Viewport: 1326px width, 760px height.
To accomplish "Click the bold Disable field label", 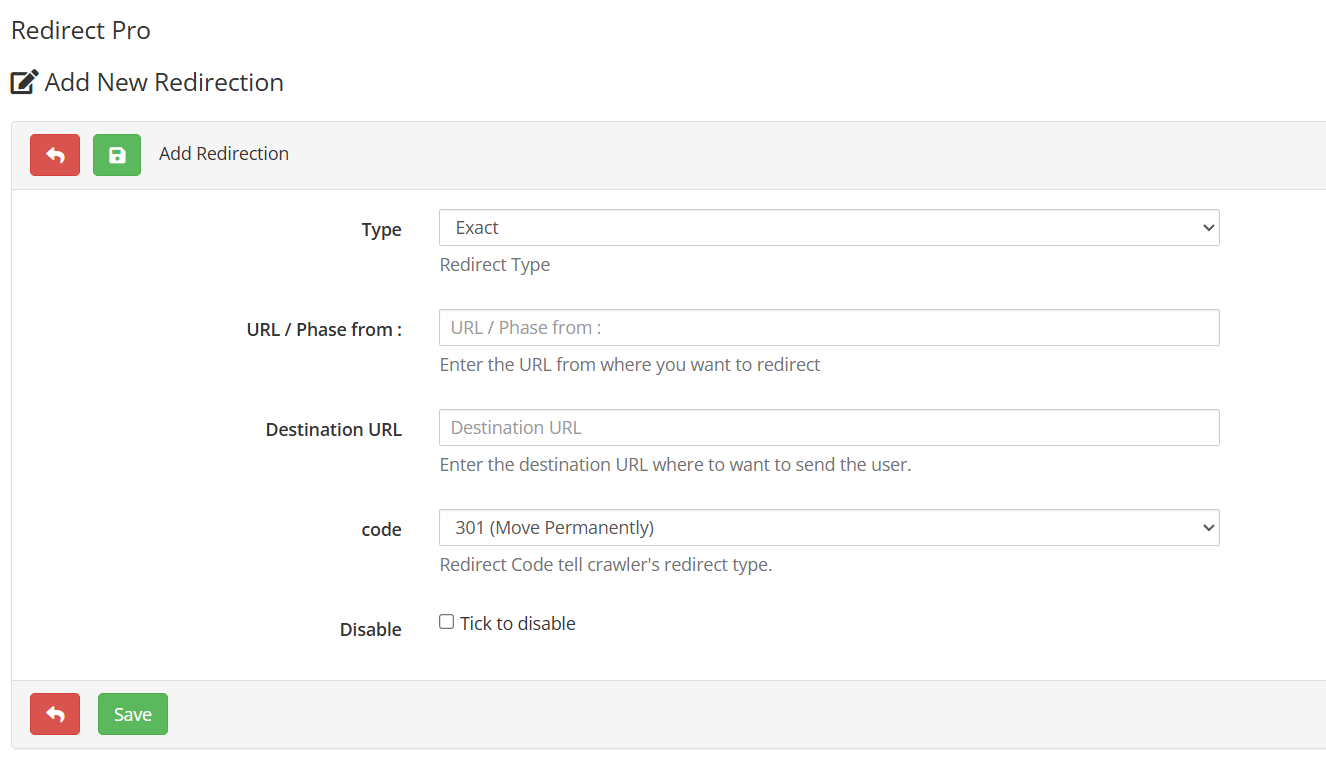I will 370,630.
